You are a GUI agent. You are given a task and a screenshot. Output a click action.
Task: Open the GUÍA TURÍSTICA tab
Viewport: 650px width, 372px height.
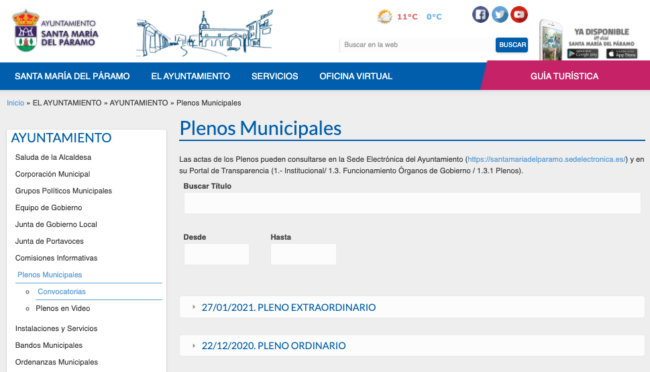pos(564,76)
